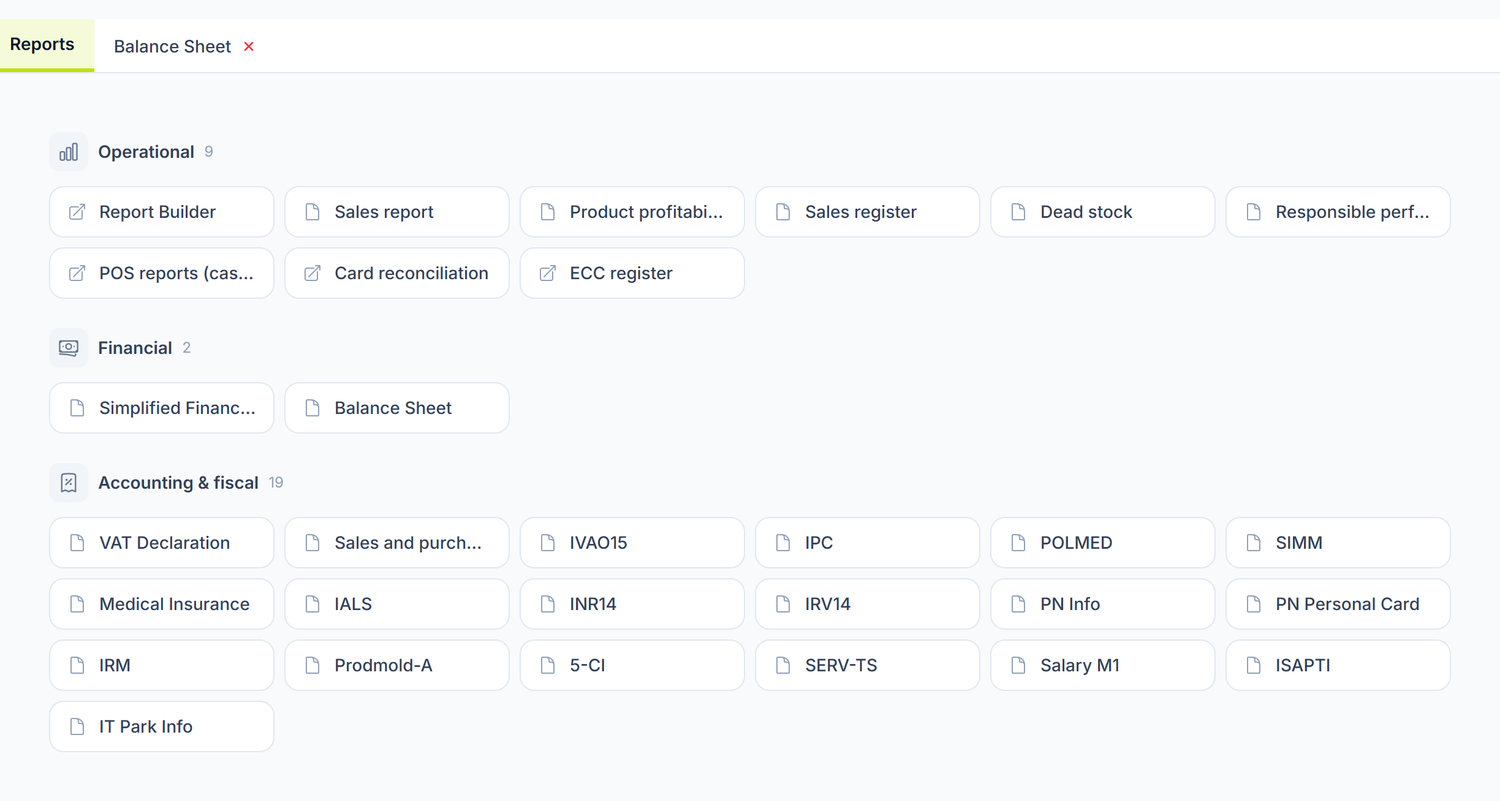Image resolution: width=1500 pixels, height=801 pixels.
Task: Open the Balance Sheet tab
Action: (172, 47)
